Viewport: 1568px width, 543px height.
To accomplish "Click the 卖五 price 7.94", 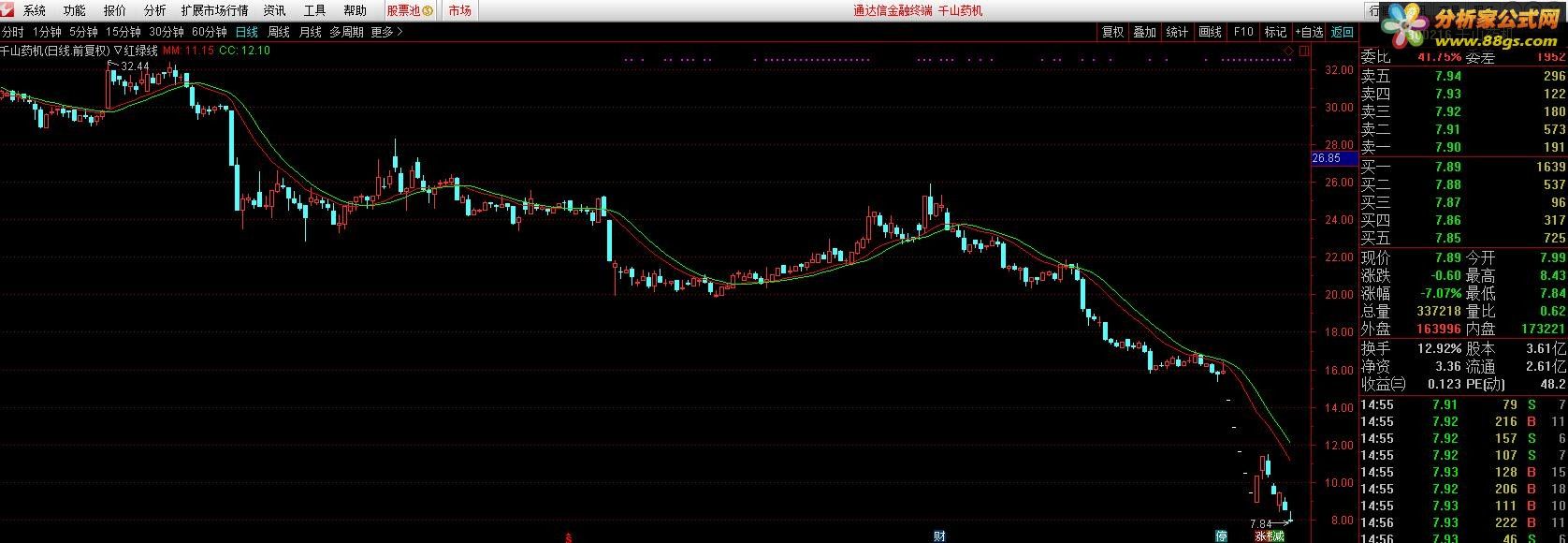I will pyautogui.click(x=1447, y=77).
